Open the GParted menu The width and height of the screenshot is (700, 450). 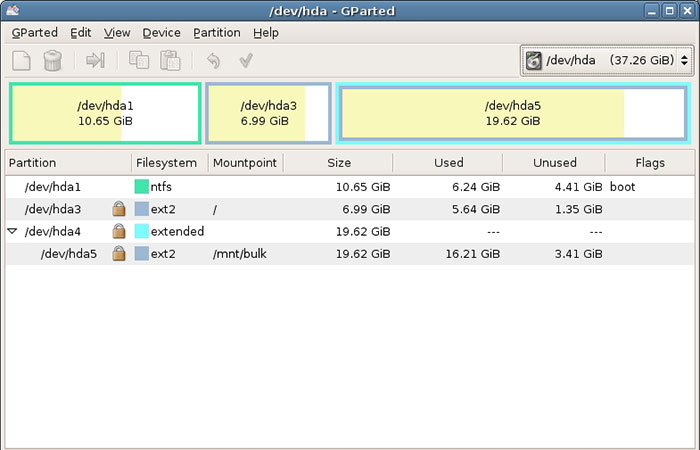[34, 33]
